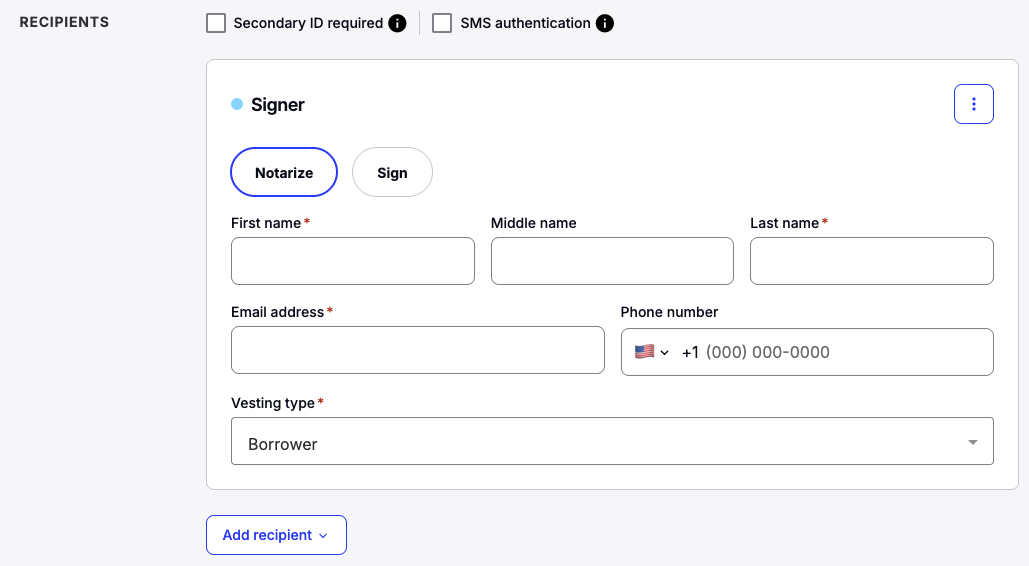Expand the Add recipient dropdown button
This screenshot has width=1029, height=566.
point(276,535)
